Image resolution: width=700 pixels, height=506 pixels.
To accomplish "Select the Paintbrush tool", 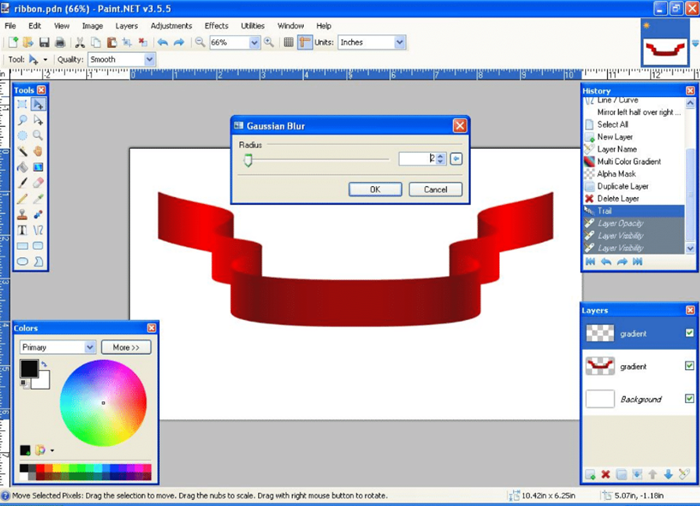I will [x=22, y=183].
